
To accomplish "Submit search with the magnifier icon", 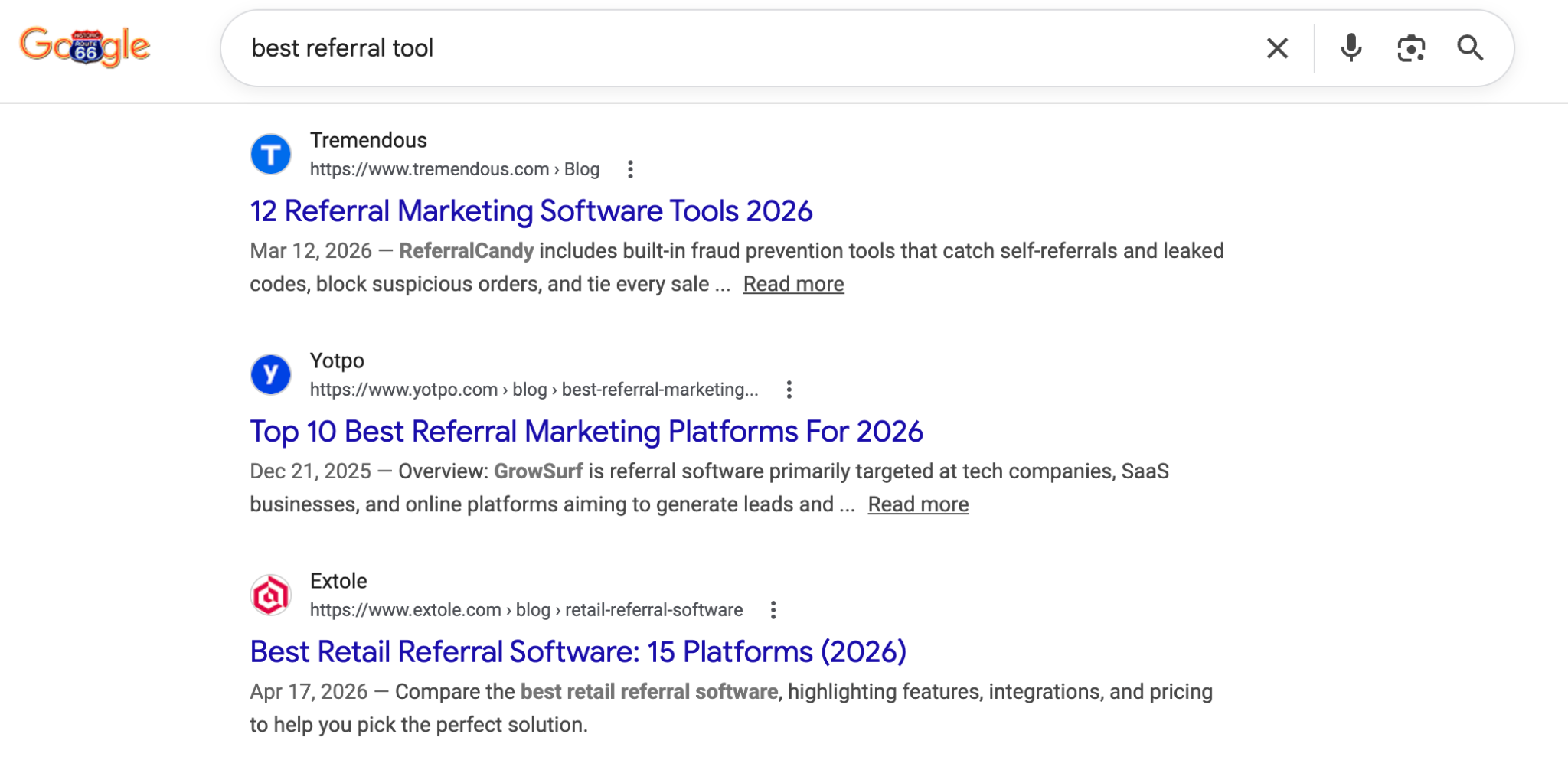I will pyautogui.click(x=1470, y=48).
